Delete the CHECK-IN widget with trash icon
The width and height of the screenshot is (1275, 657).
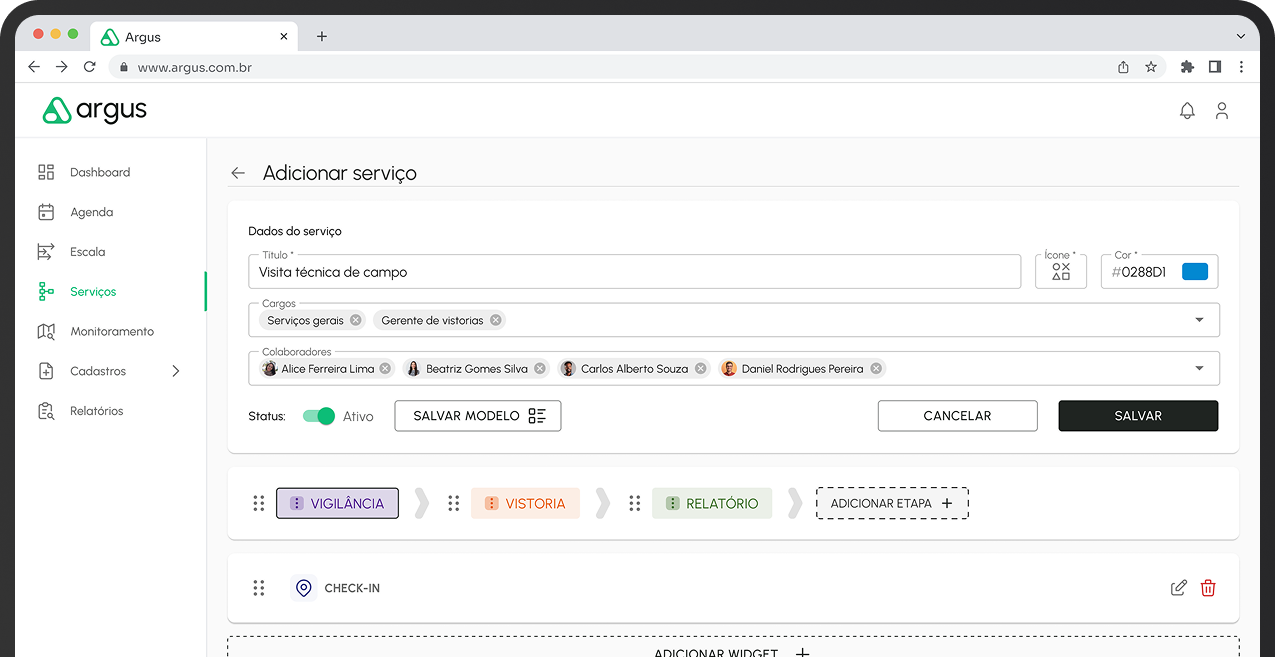[1208, 588]
